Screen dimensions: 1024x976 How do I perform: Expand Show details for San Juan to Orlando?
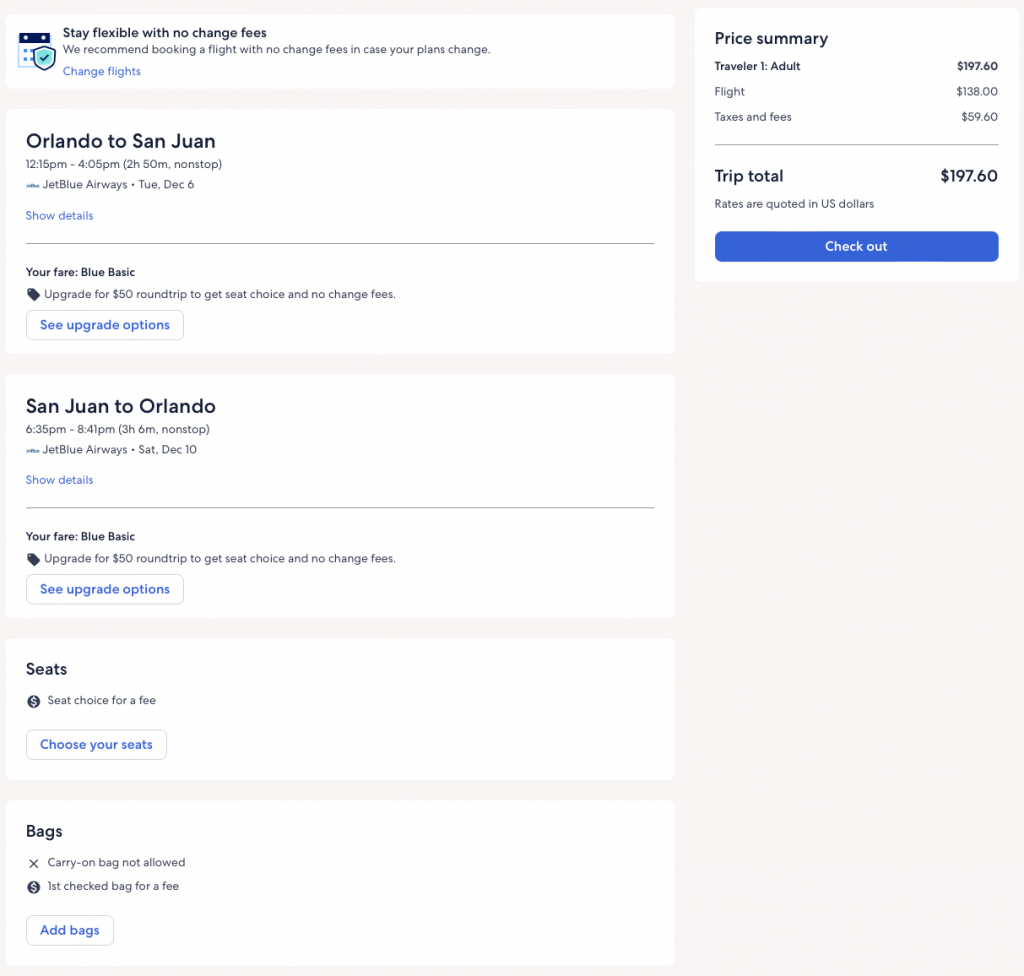(59, 480)
